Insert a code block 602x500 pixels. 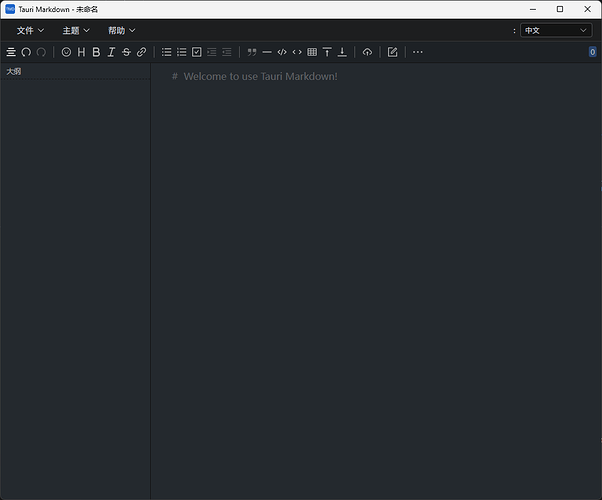(x=282, y=52)
